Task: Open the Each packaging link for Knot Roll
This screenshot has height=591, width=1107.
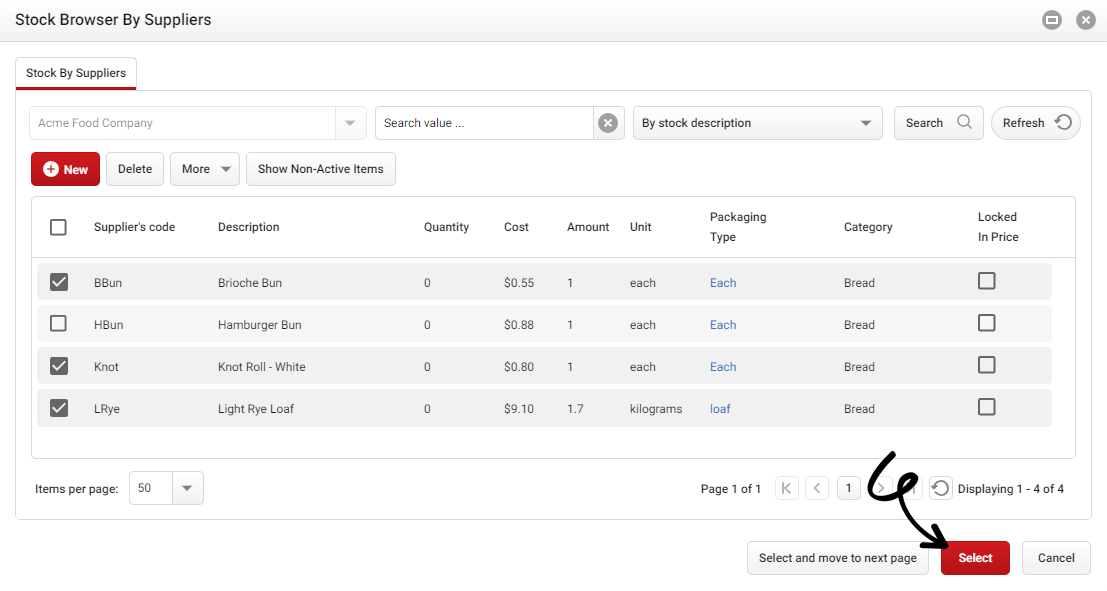Action: coord(723,366)
